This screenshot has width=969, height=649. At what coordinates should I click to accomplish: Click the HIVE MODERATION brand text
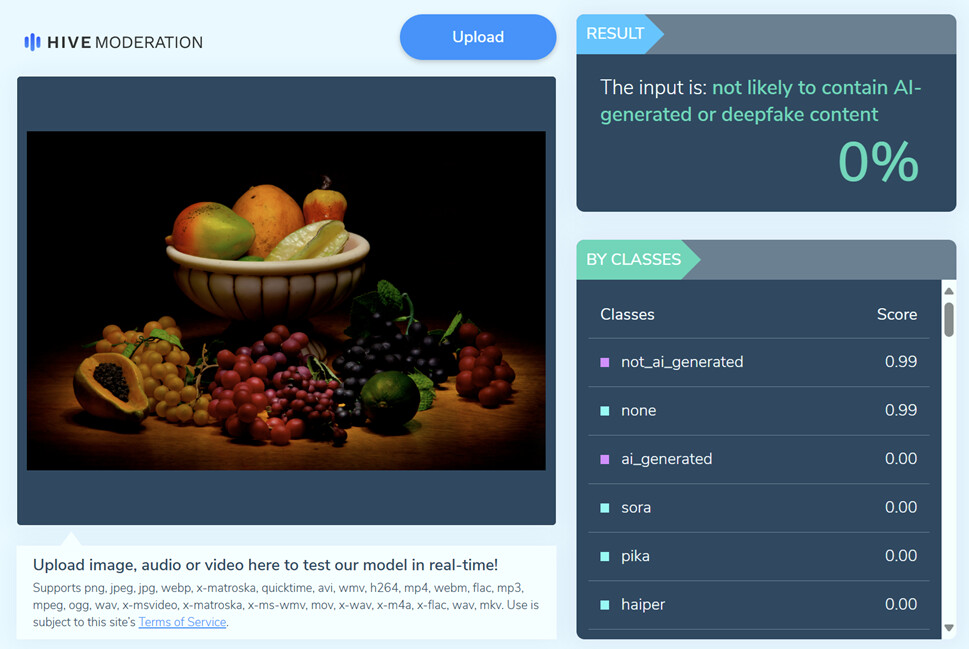(x=125, y=42)
